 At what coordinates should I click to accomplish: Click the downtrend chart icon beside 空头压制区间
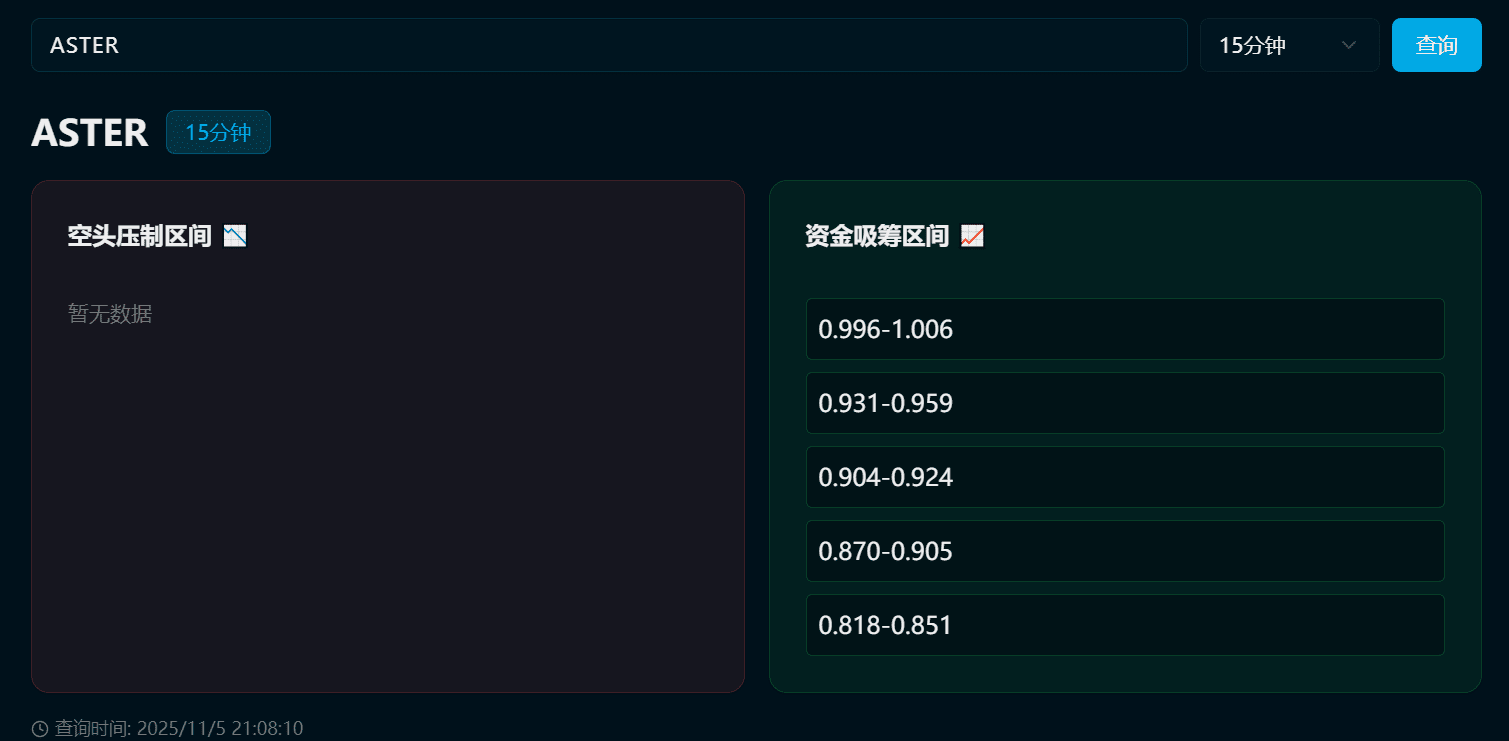point(235,236)
